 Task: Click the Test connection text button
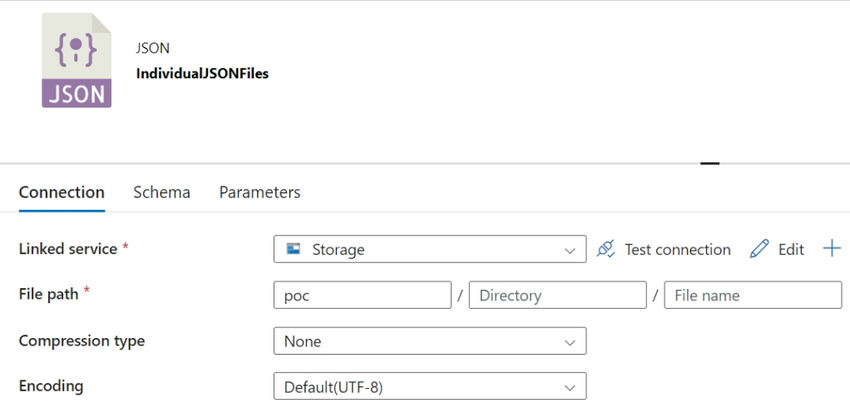coord(678,249)
